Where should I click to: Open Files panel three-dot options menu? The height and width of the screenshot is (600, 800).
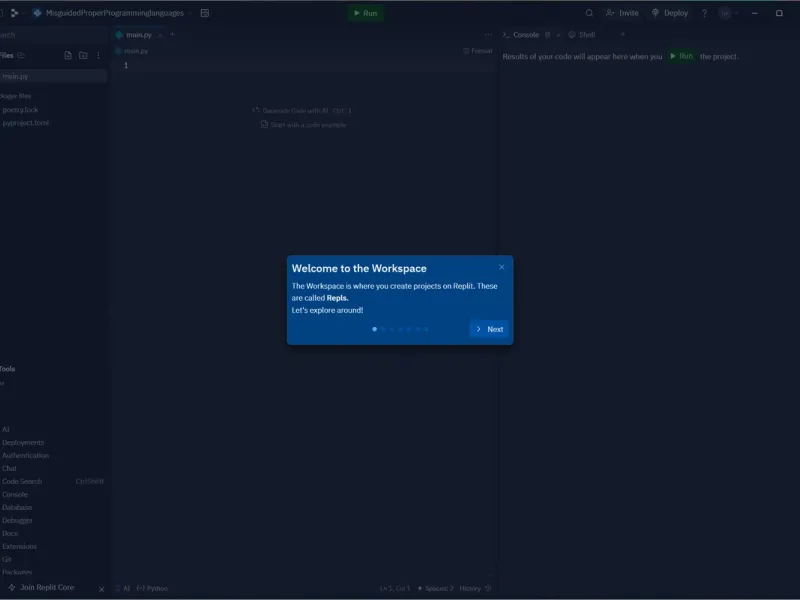coord(98,55)
